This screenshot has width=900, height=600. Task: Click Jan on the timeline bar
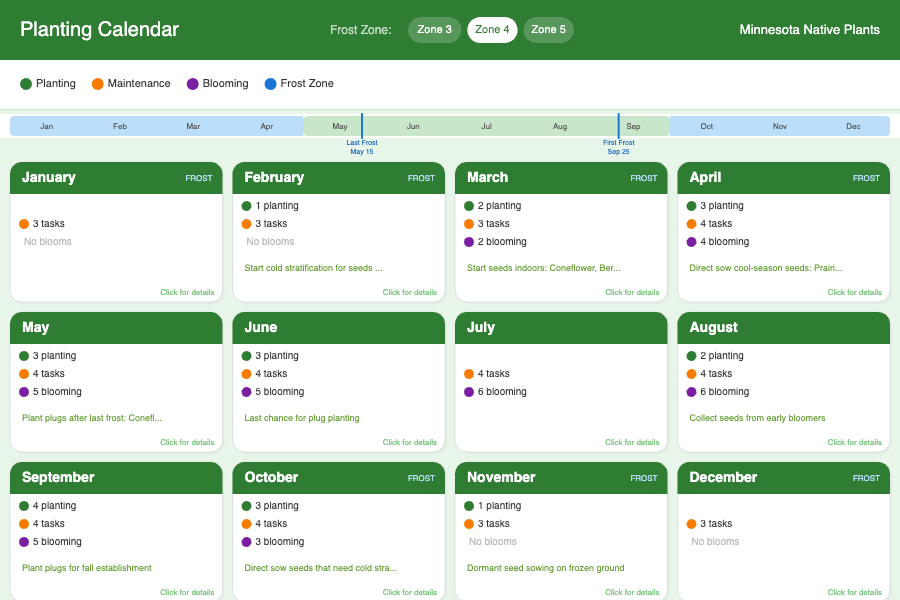pos(46,126)
